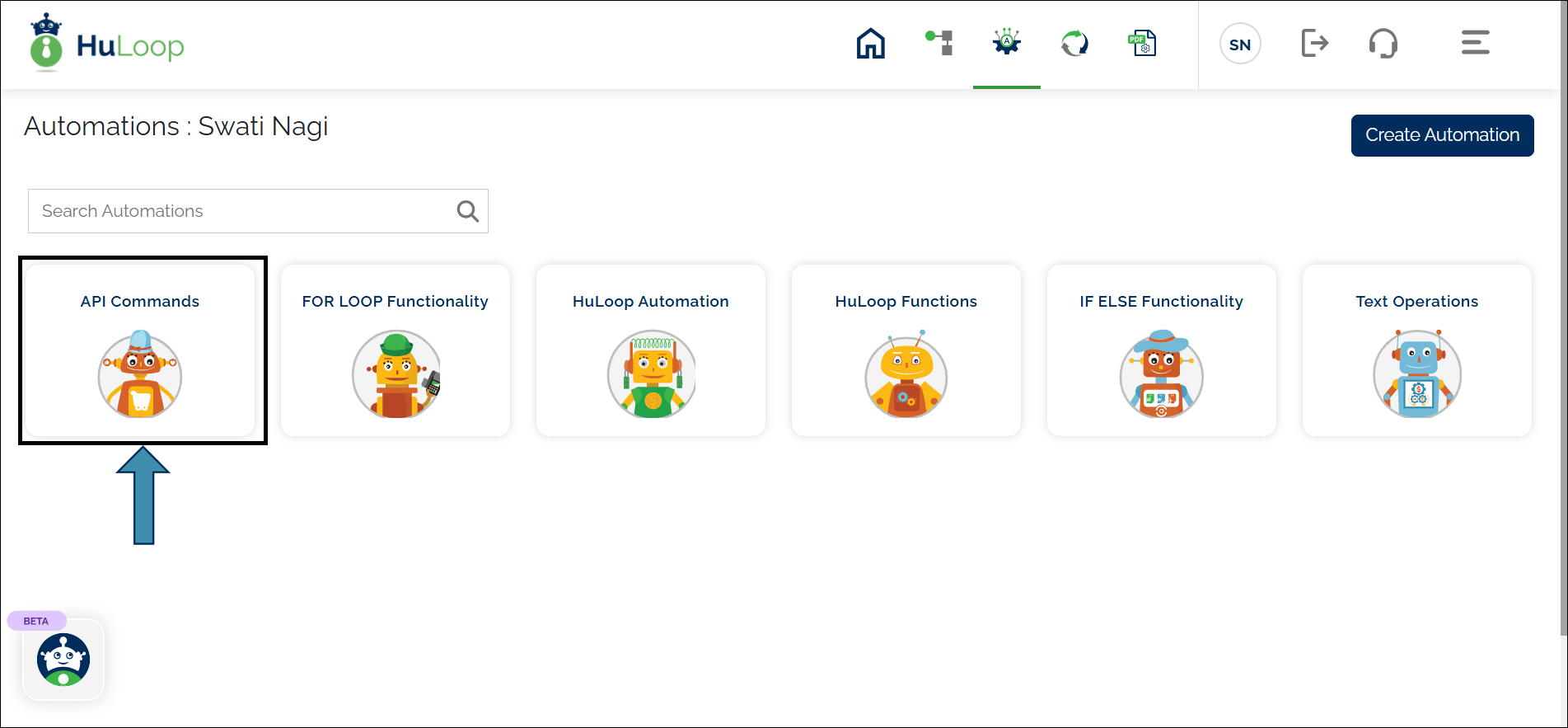The image size is (1568, 728).
Task: Open the PDF document settings icon
Action: coord(1142,43)
